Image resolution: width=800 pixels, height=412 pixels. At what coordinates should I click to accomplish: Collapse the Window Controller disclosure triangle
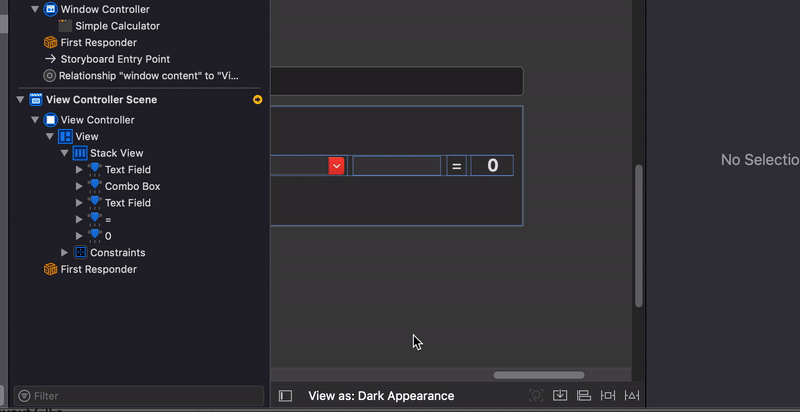click(35, 9)
